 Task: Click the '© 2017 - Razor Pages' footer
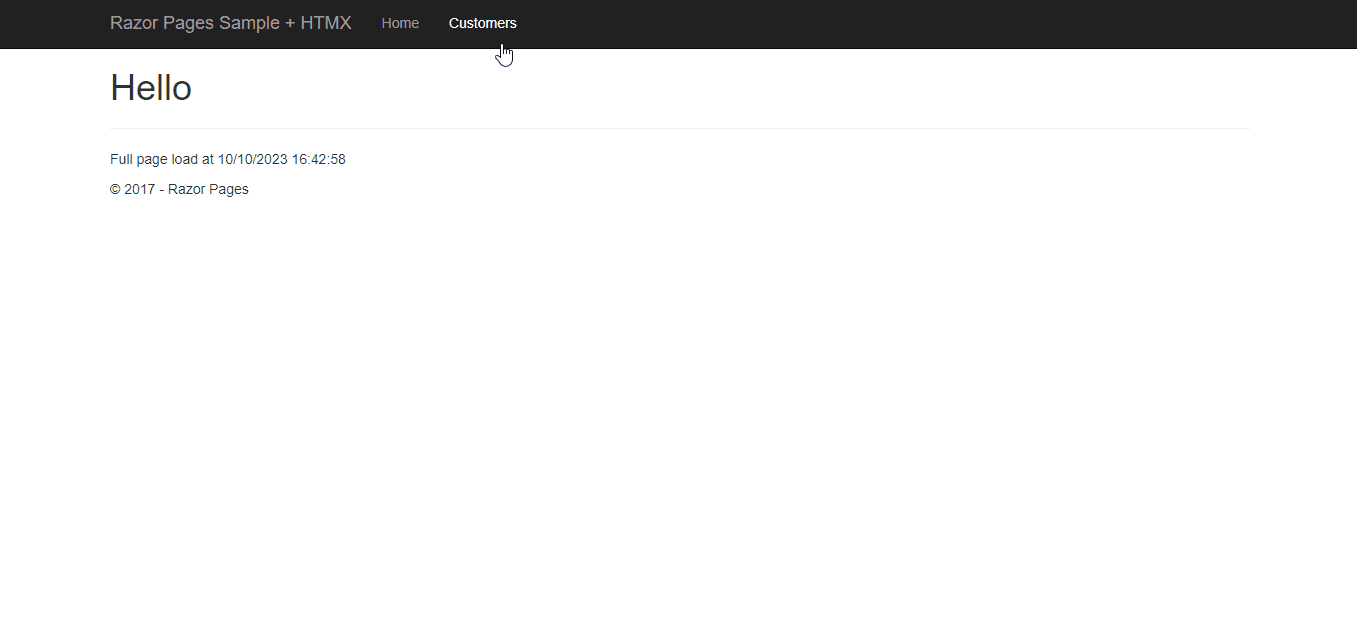coord(179,189)
